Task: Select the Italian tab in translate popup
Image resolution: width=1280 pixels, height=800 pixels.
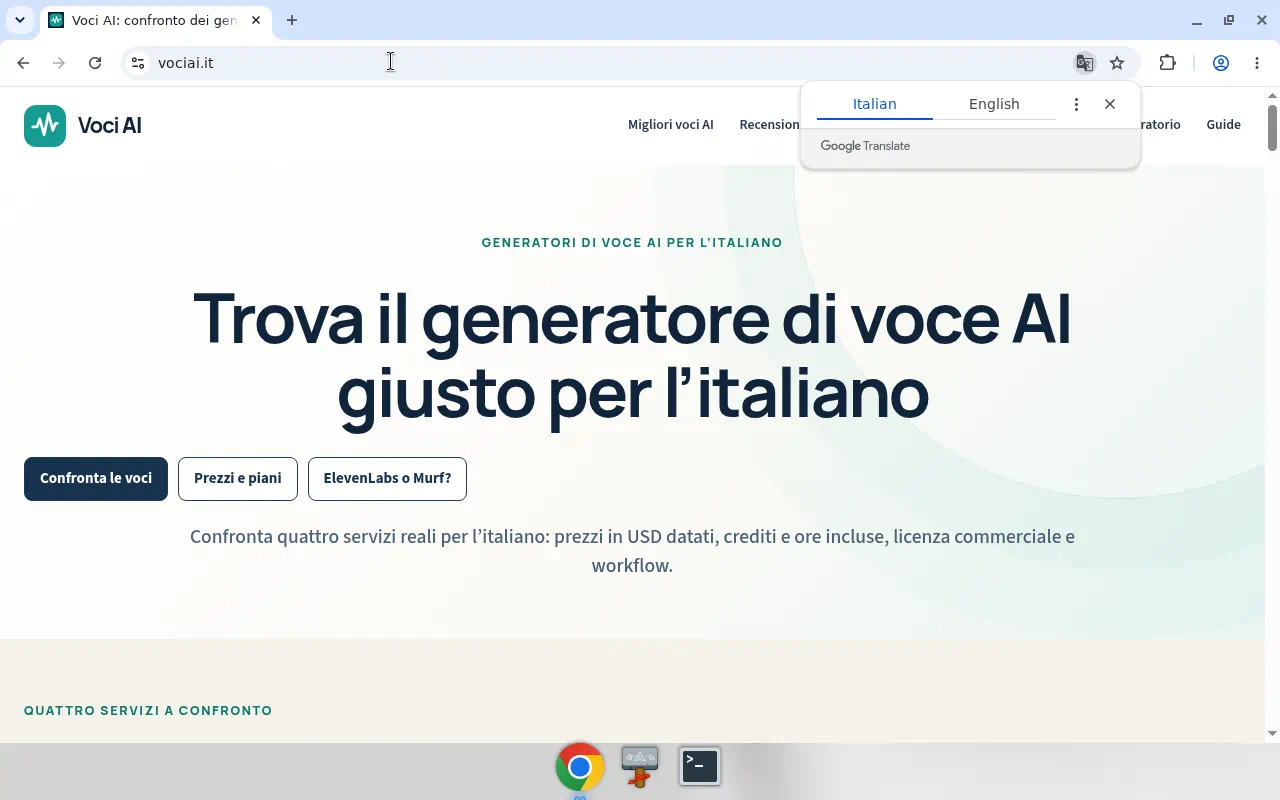Action: pos(875,104)
